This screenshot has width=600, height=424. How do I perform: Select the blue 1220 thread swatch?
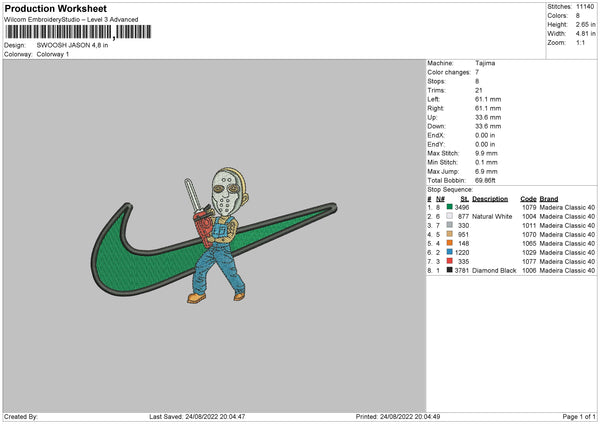450,251
